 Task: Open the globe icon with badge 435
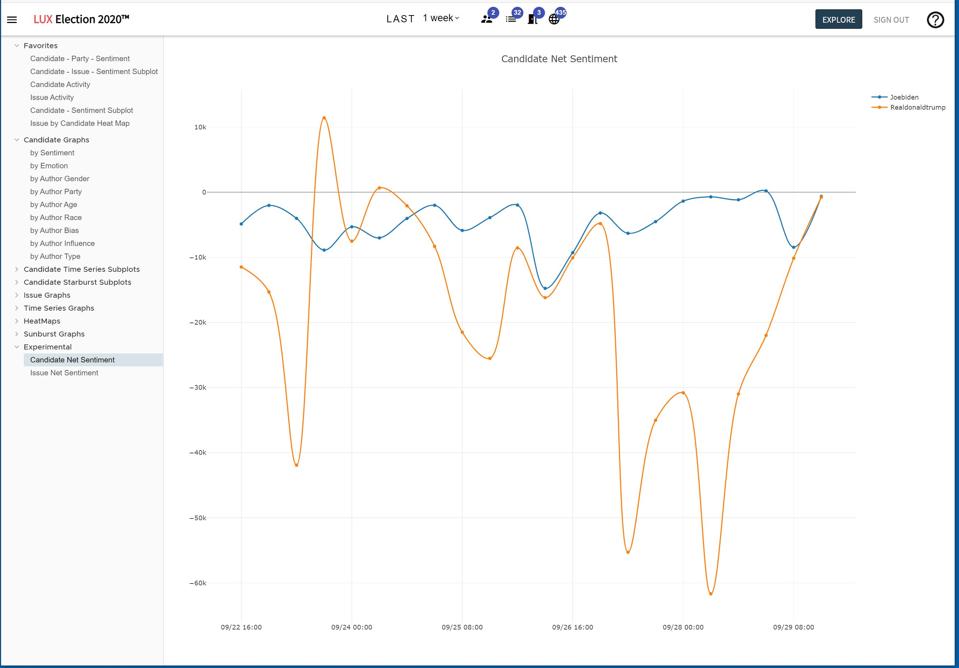(x=555, y=19)
